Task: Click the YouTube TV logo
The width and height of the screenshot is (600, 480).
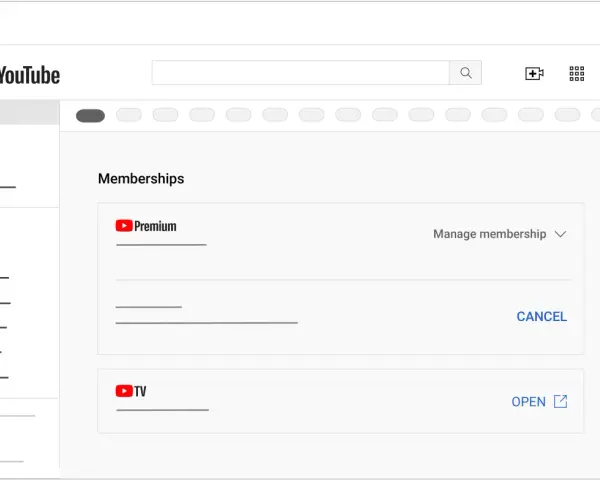Action: (131, 391)
